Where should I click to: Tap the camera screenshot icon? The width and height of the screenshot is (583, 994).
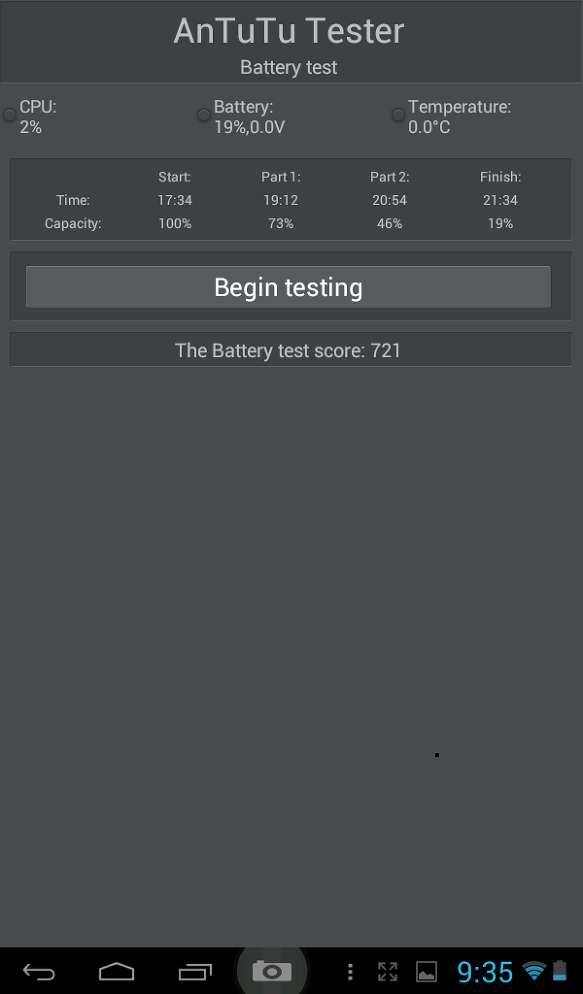272,971
